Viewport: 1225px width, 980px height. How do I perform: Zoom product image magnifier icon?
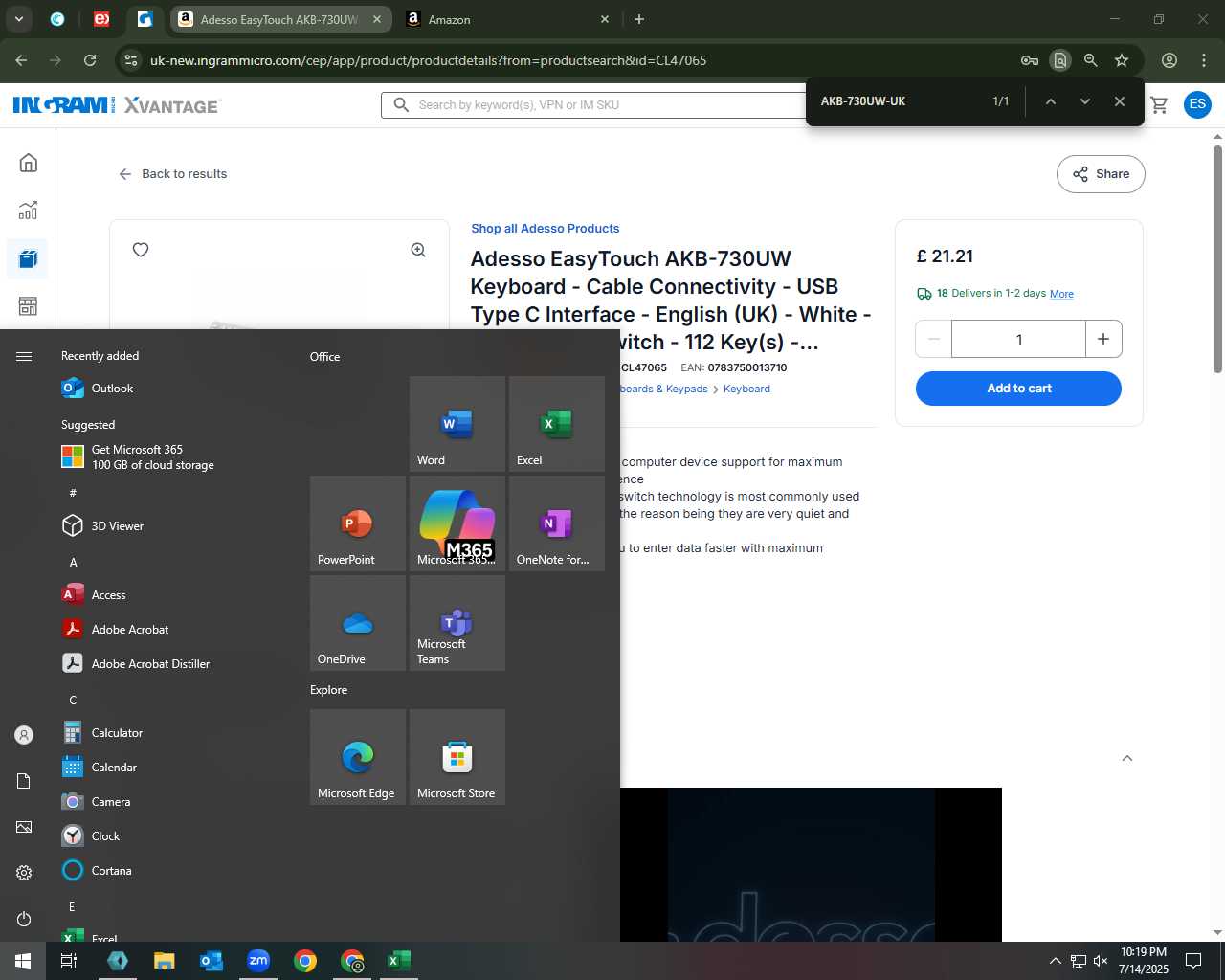point(418,250)
